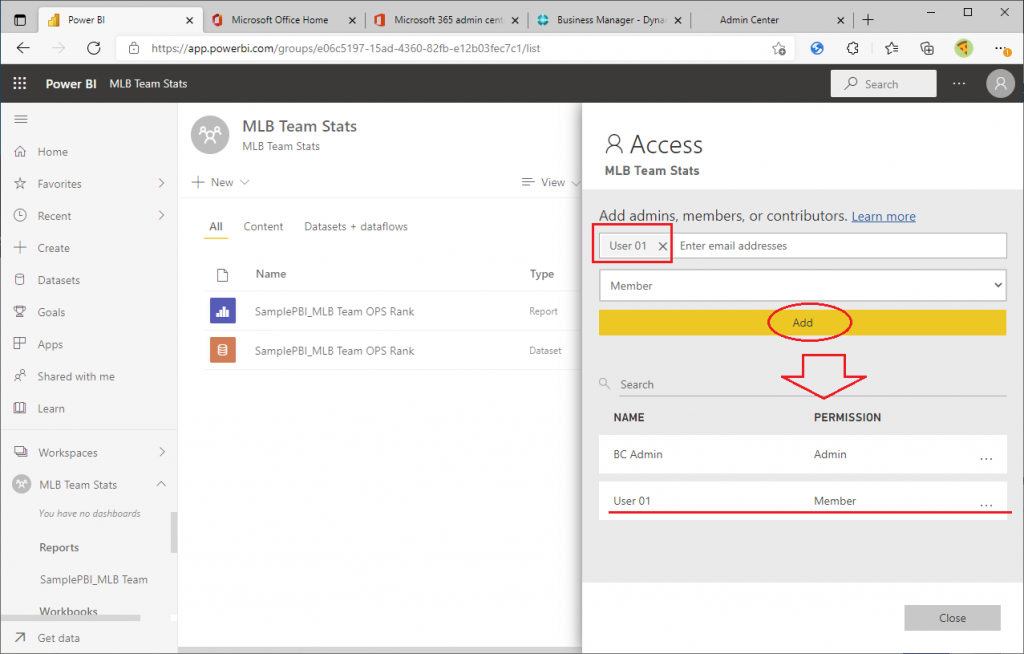Refresh the browser page
Image resolution: width=1024 pixels, height=654 pixels.
[x=94, y=48]
